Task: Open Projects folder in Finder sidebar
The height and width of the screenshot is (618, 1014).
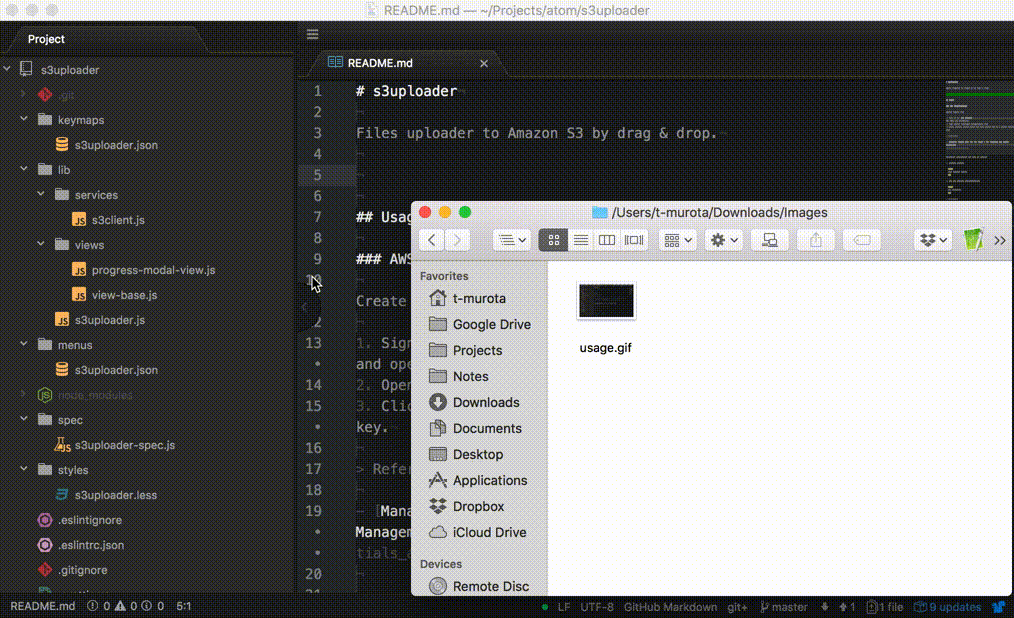Action: click(x=479, y=350)
